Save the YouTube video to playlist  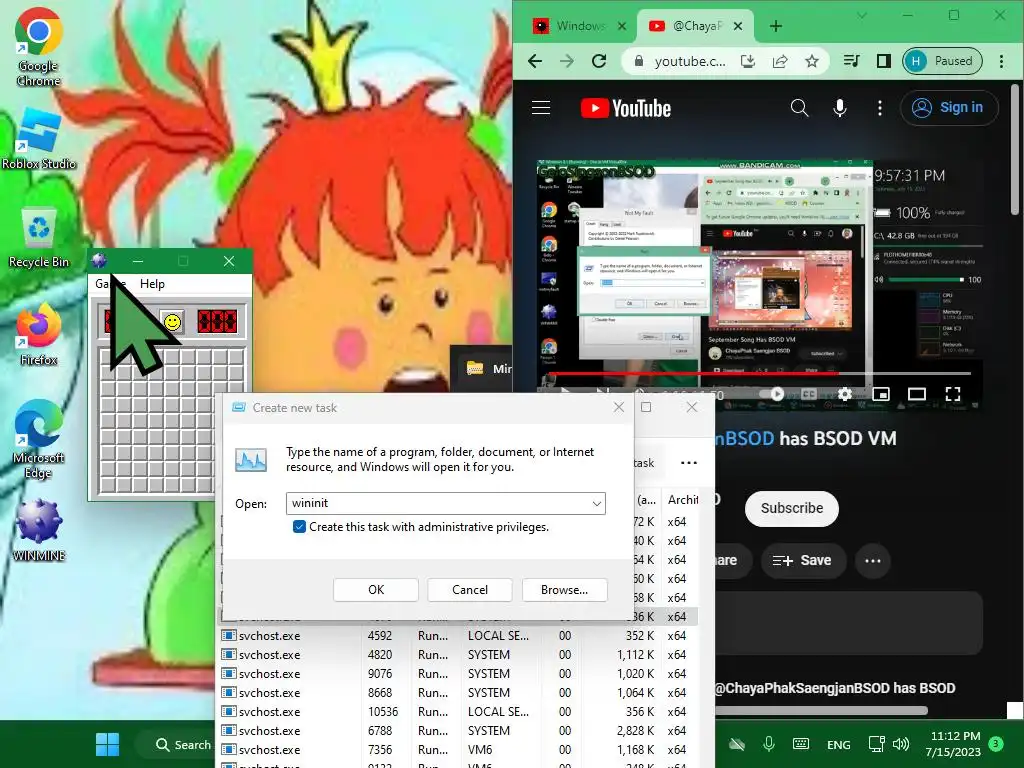pyautogui.click(x=804, y=560)
